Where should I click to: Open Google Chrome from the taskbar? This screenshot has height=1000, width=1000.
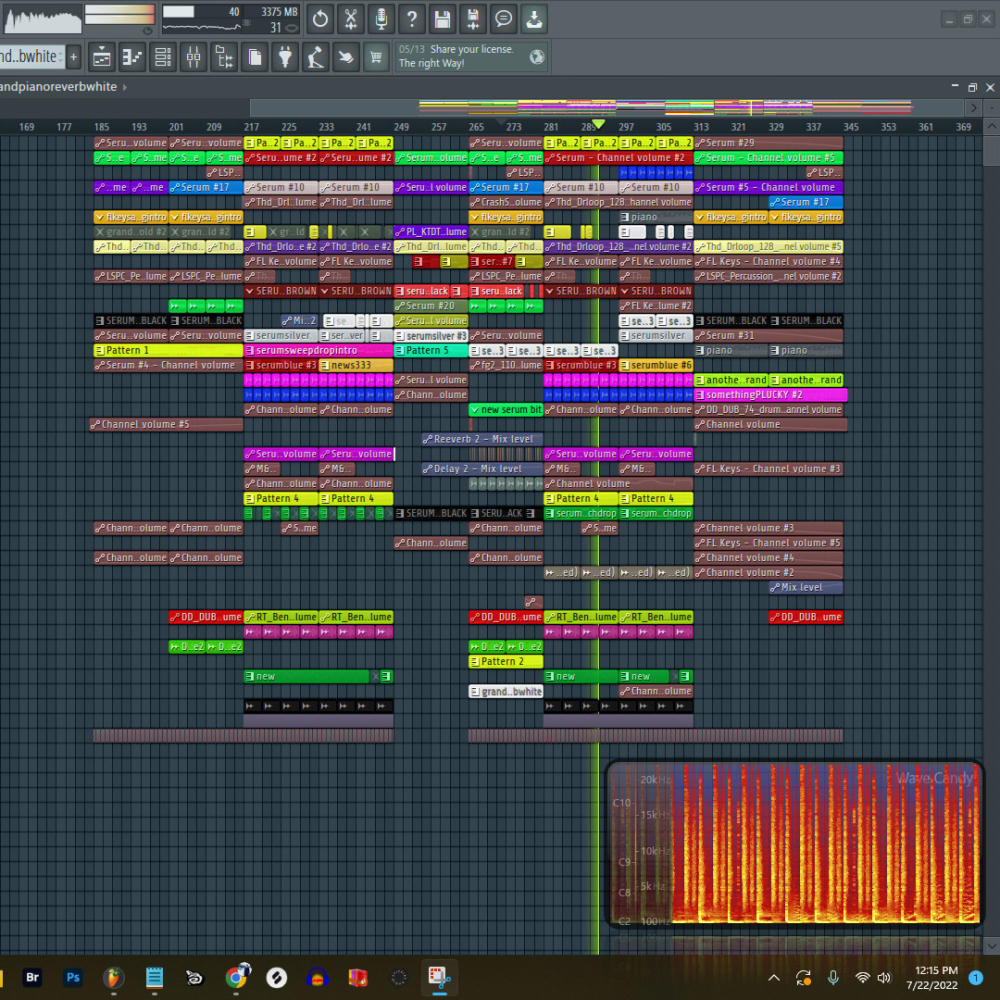pos(237,977)
